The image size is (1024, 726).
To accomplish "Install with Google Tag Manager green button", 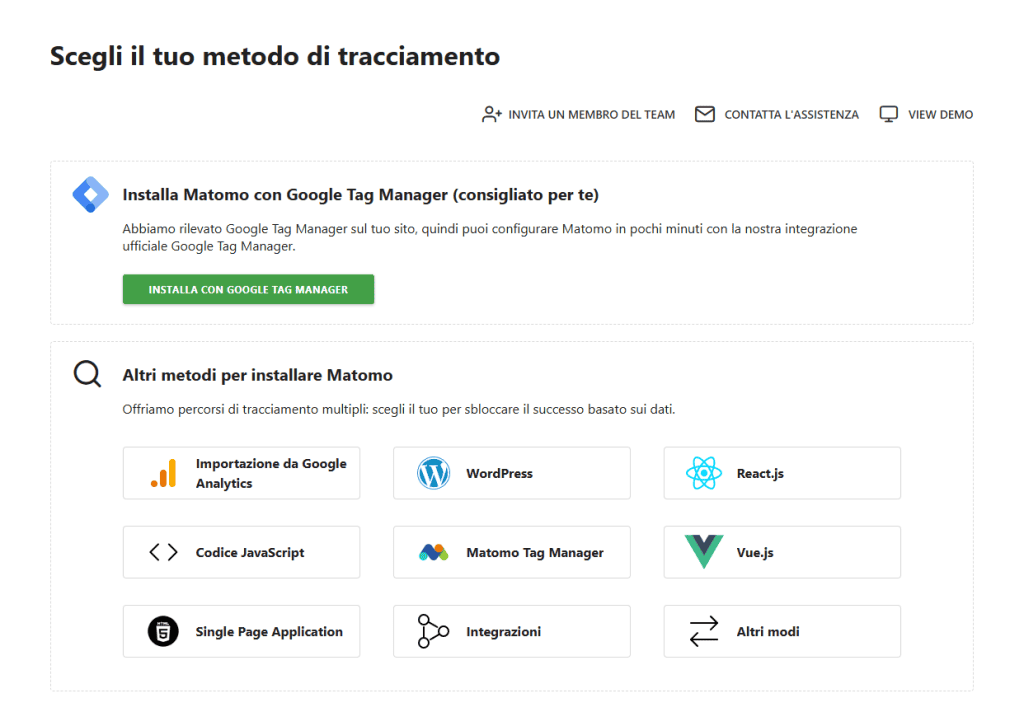I will (x=248, y=289).
